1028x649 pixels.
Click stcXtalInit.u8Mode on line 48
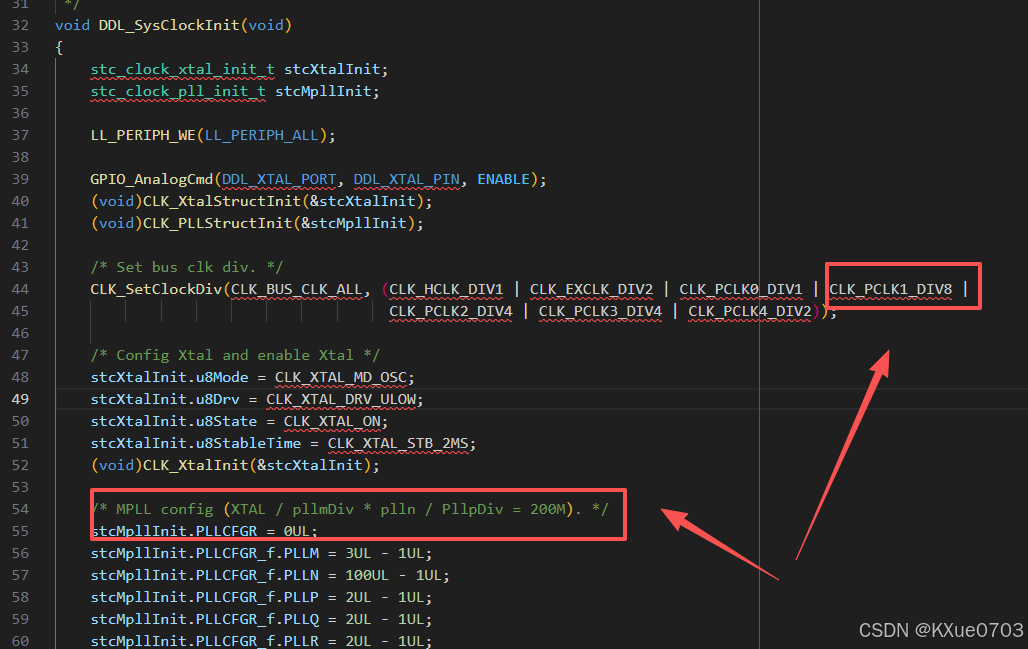pos(169,378)
